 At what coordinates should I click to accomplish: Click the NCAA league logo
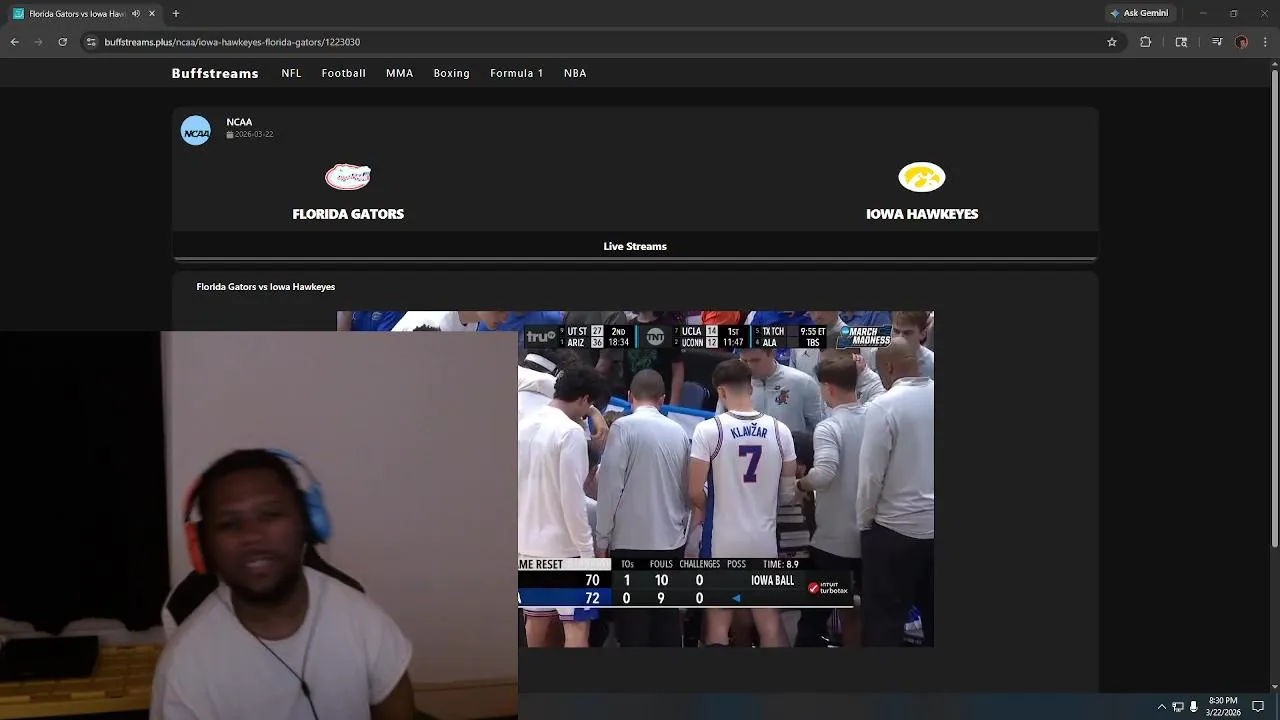tap(196, 131)
